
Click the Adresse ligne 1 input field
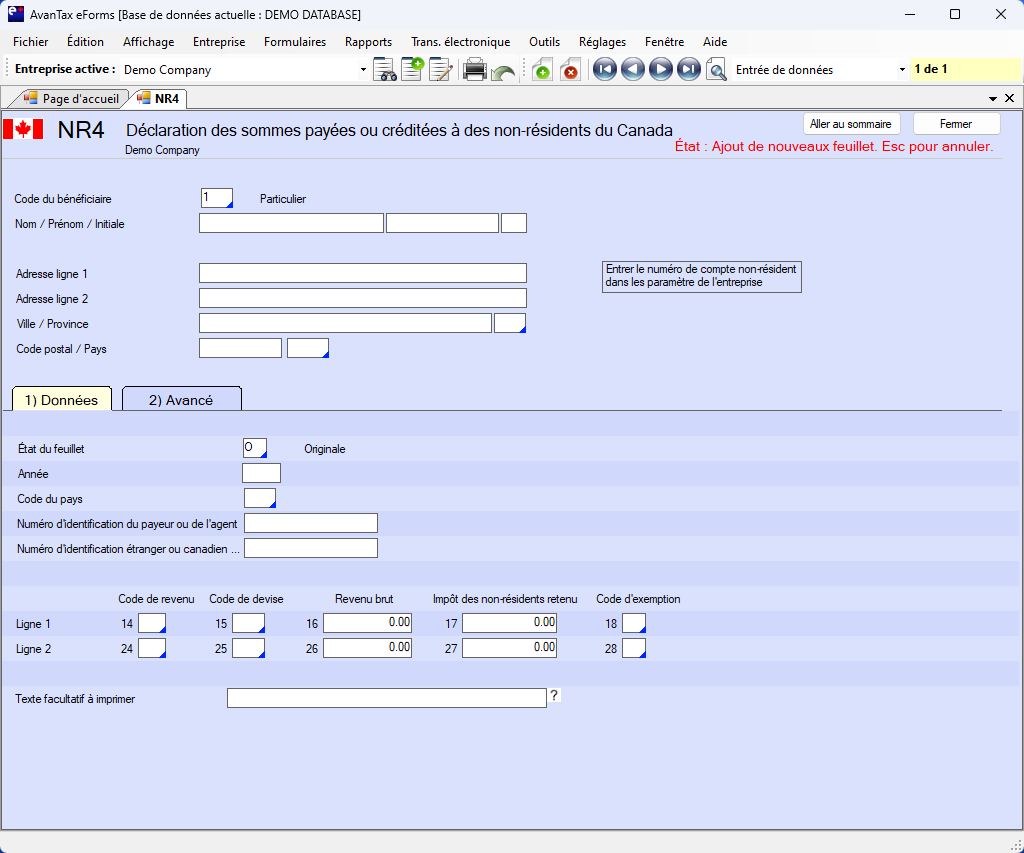tap(362, 274)
